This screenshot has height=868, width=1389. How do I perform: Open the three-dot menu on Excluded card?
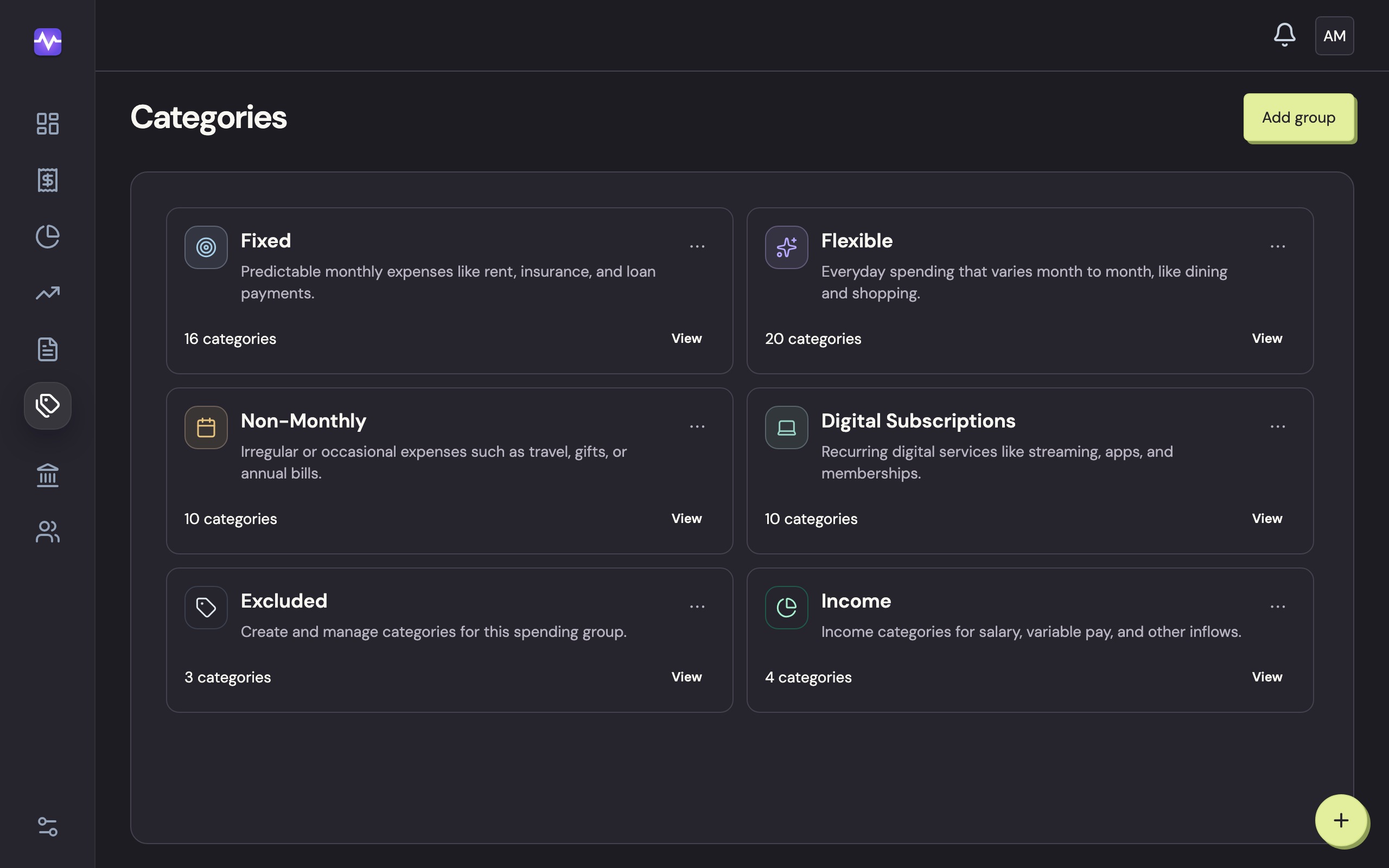tap(697, 607)
